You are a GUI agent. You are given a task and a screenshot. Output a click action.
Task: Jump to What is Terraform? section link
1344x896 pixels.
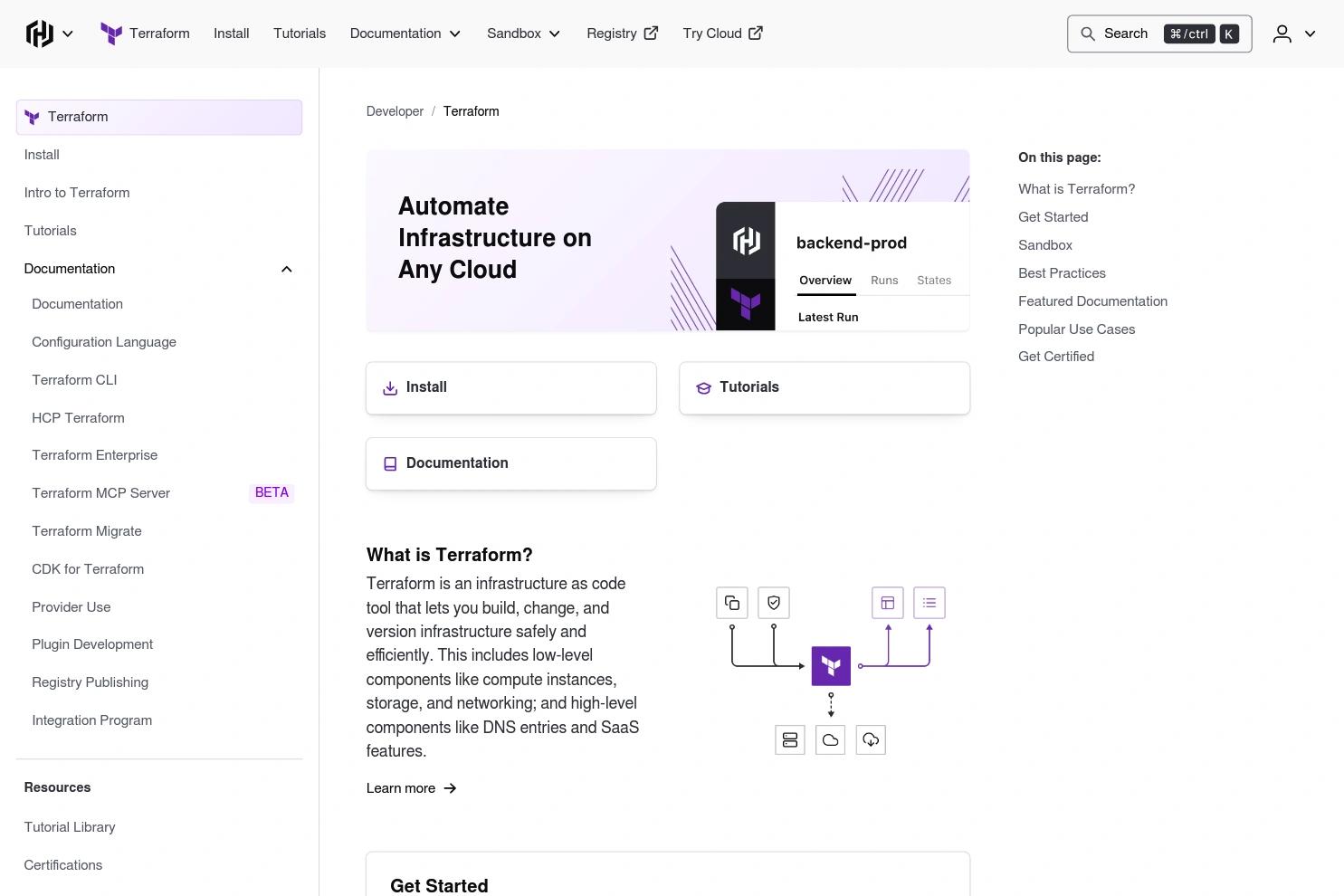pos(1076,189)
